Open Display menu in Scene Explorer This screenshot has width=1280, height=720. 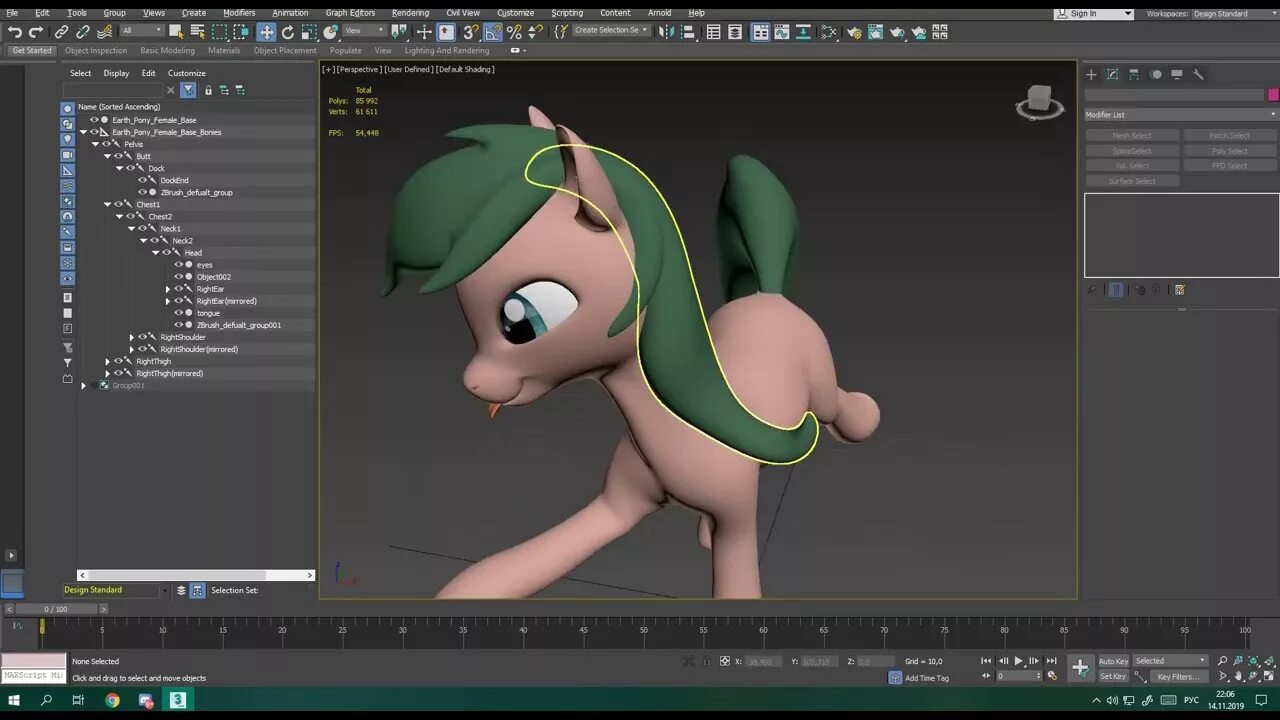pyautogui.click(x=116, y=73)
